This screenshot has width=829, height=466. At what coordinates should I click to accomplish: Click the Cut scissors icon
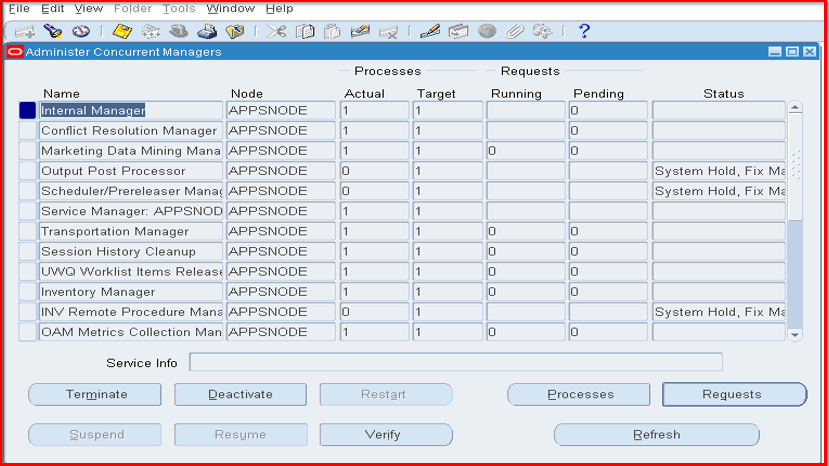click(276, 32)
